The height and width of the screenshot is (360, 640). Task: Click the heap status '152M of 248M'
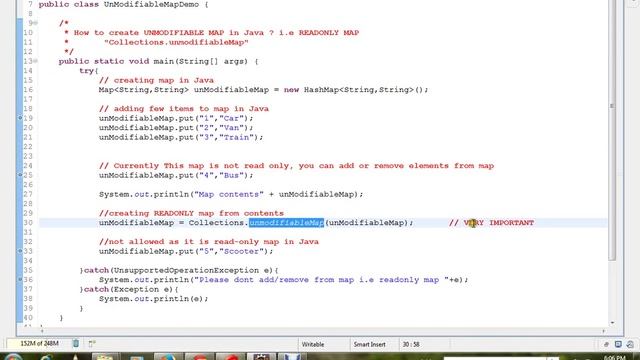click(x=39, y=344)
